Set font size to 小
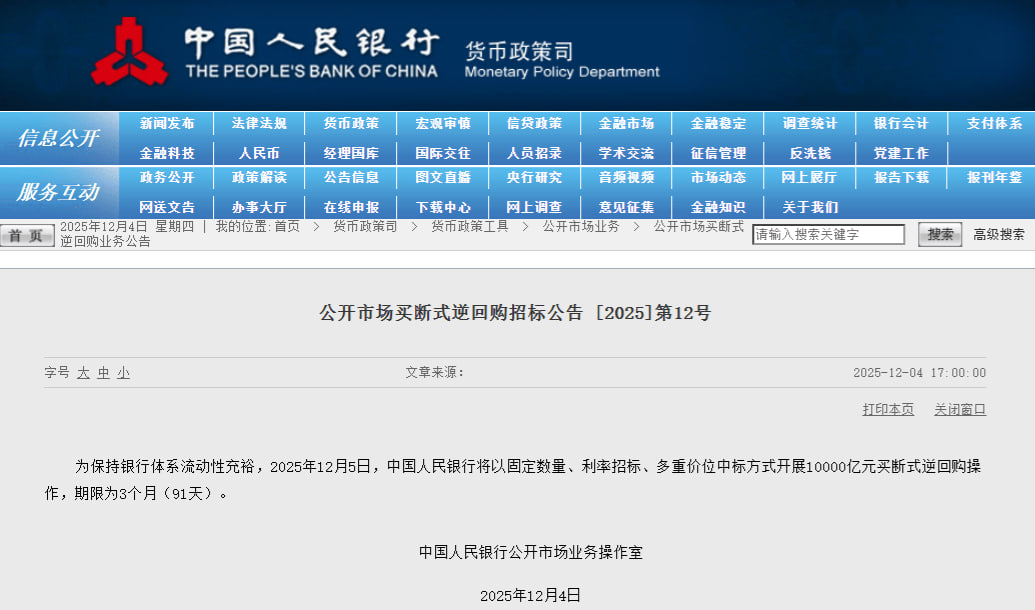The width and height of the screenshot is (1035, 610). click(123, 373)
